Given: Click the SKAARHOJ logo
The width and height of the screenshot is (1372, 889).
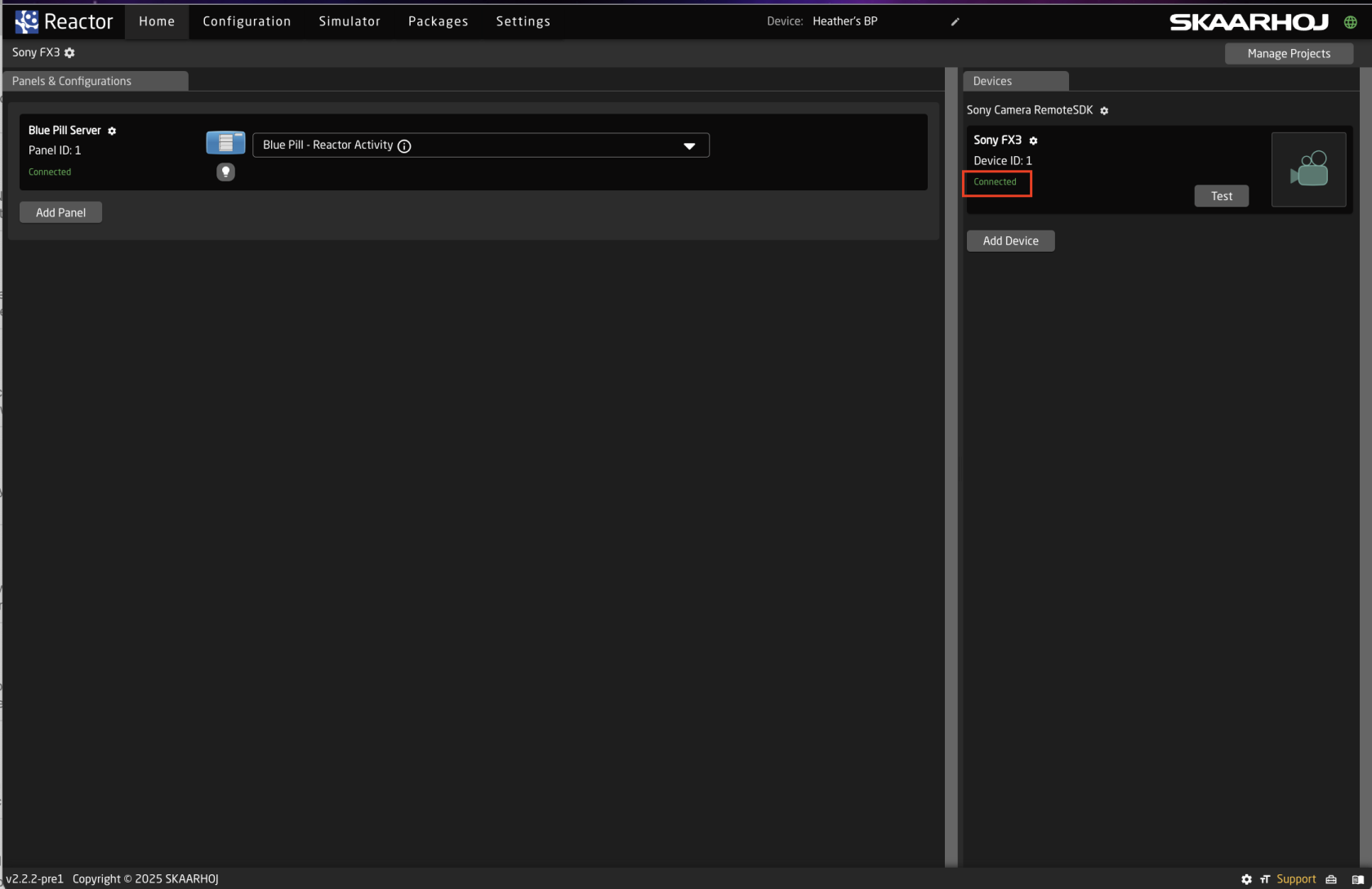Looking at the screenshot, I should point(1249,22).
